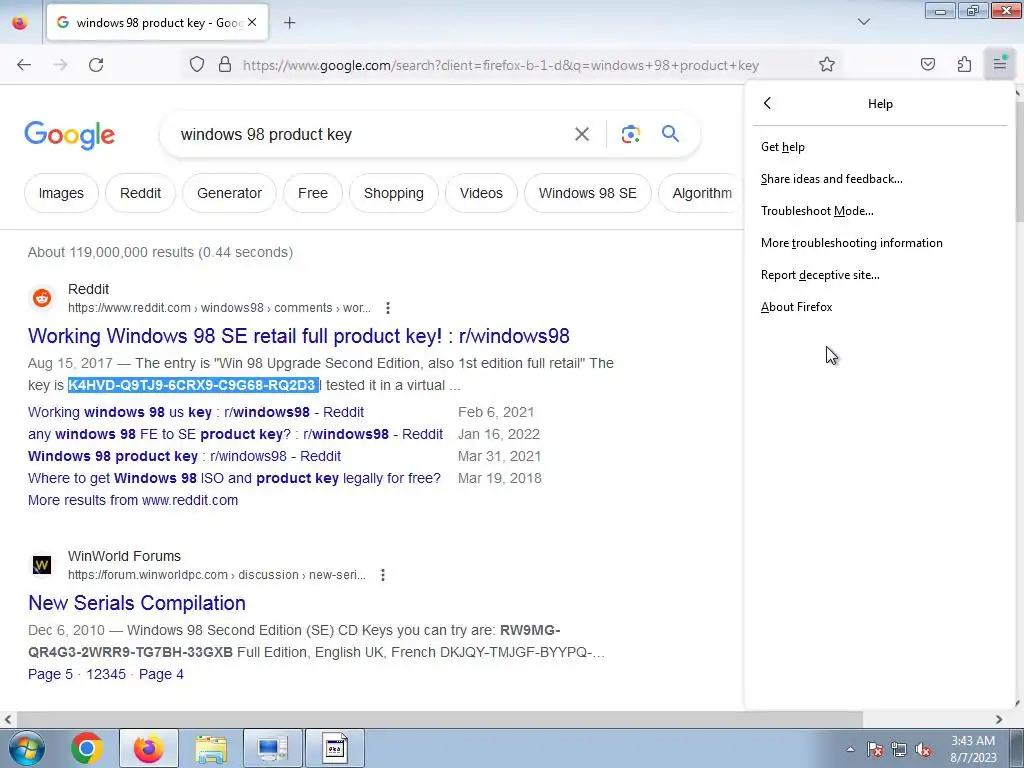
Task: Open the Extensions puzzle icon
Action: coord(964,64)
